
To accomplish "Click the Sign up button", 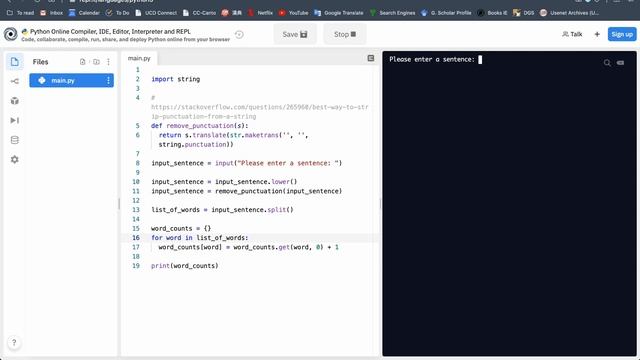I will pos(622,34).
